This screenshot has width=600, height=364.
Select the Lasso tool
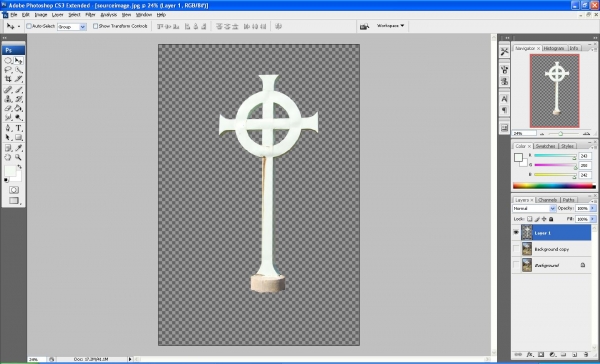pos(8,70)
